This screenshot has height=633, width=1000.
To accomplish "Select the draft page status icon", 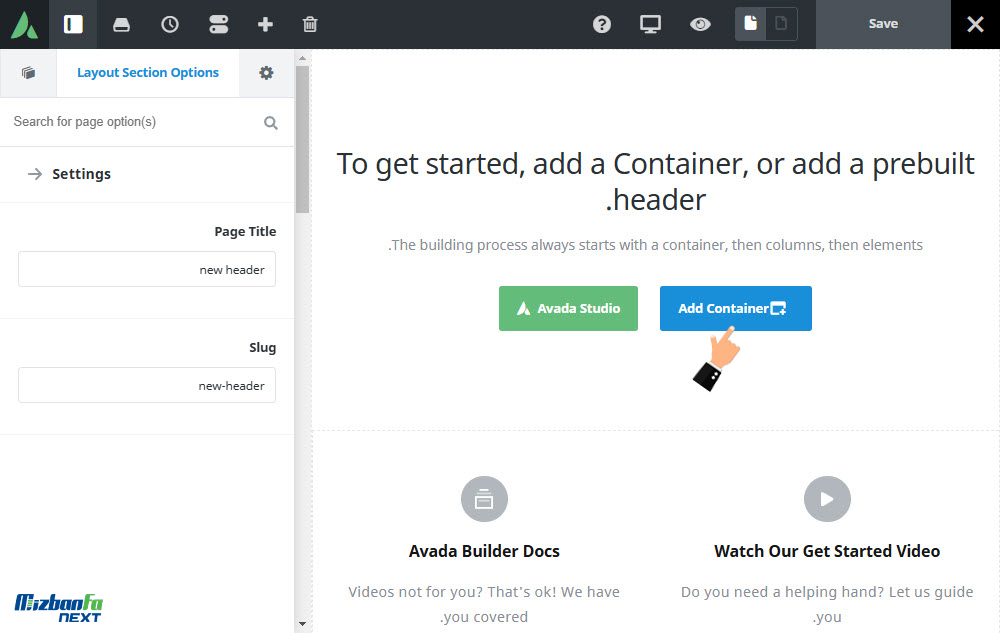I will point(781,24).
